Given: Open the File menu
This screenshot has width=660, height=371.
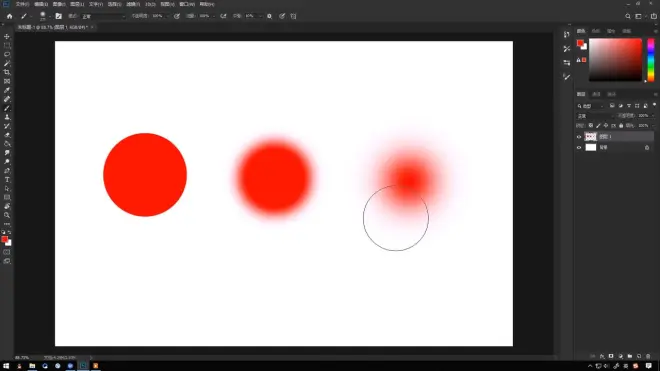Looking at the screenshot, I should click(22, 4).
